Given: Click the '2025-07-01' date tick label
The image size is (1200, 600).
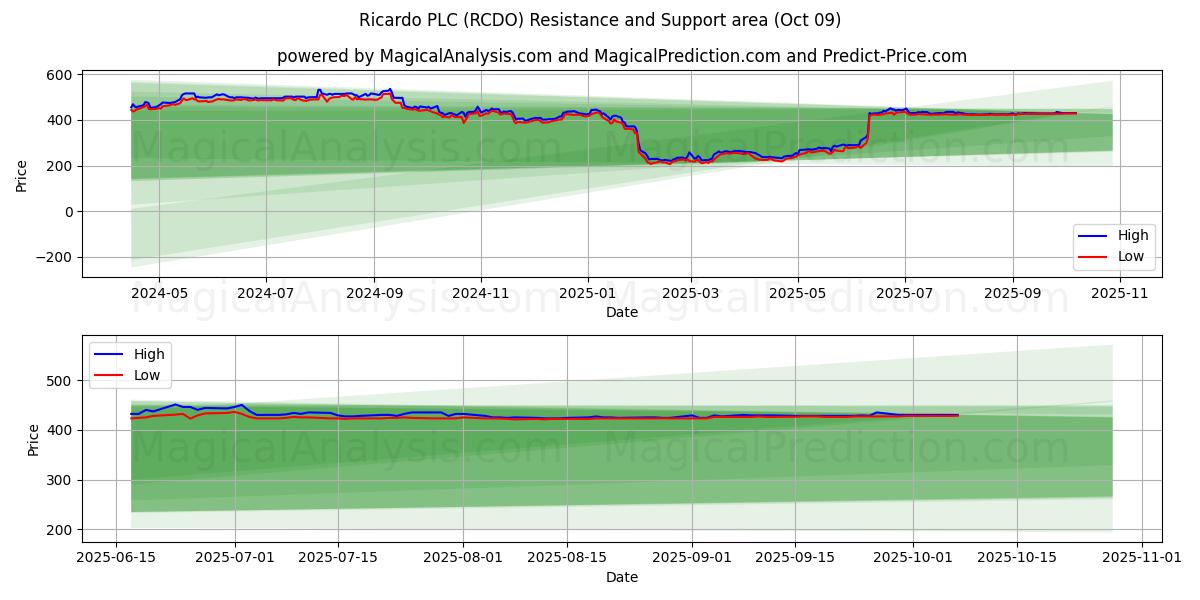Looking at the screenshot, I should 235,558.
